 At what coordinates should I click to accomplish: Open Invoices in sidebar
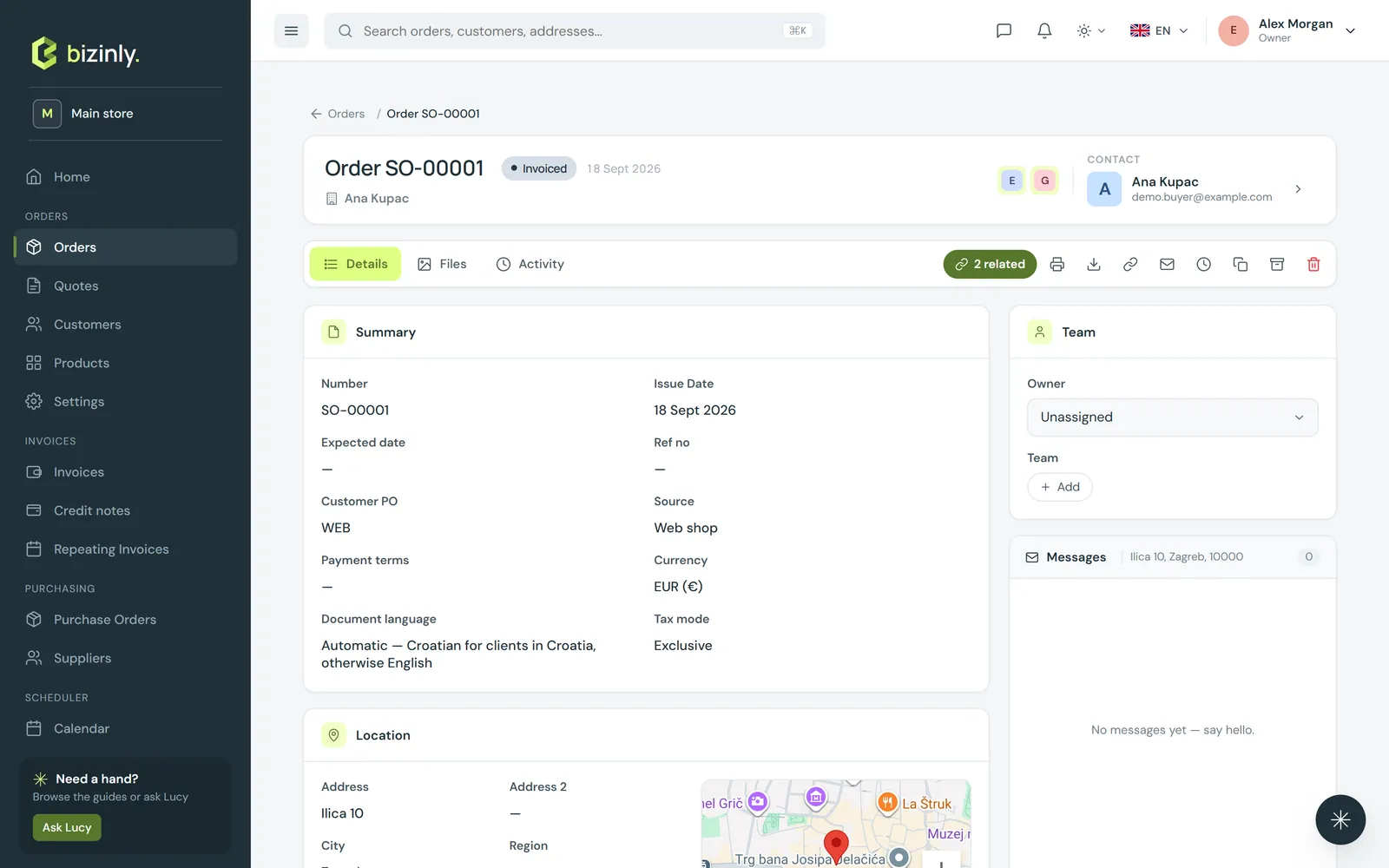125,472
